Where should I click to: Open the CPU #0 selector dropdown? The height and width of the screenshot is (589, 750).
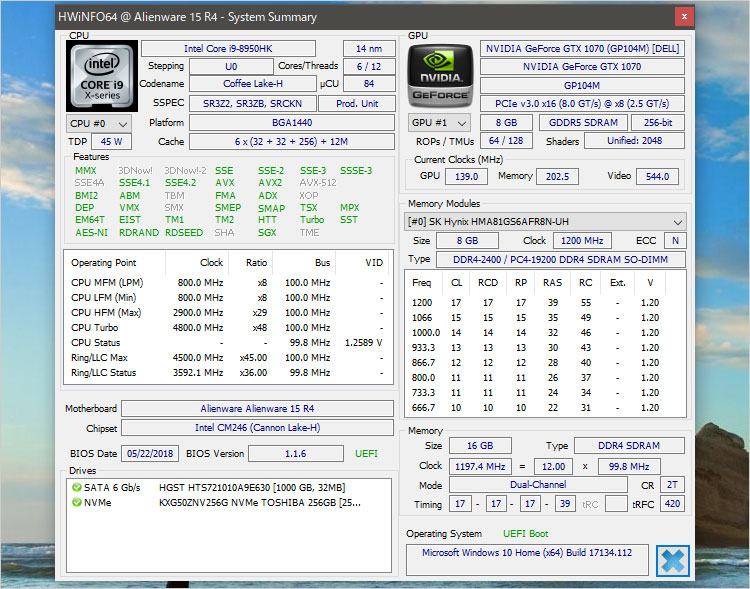point(99,123)
